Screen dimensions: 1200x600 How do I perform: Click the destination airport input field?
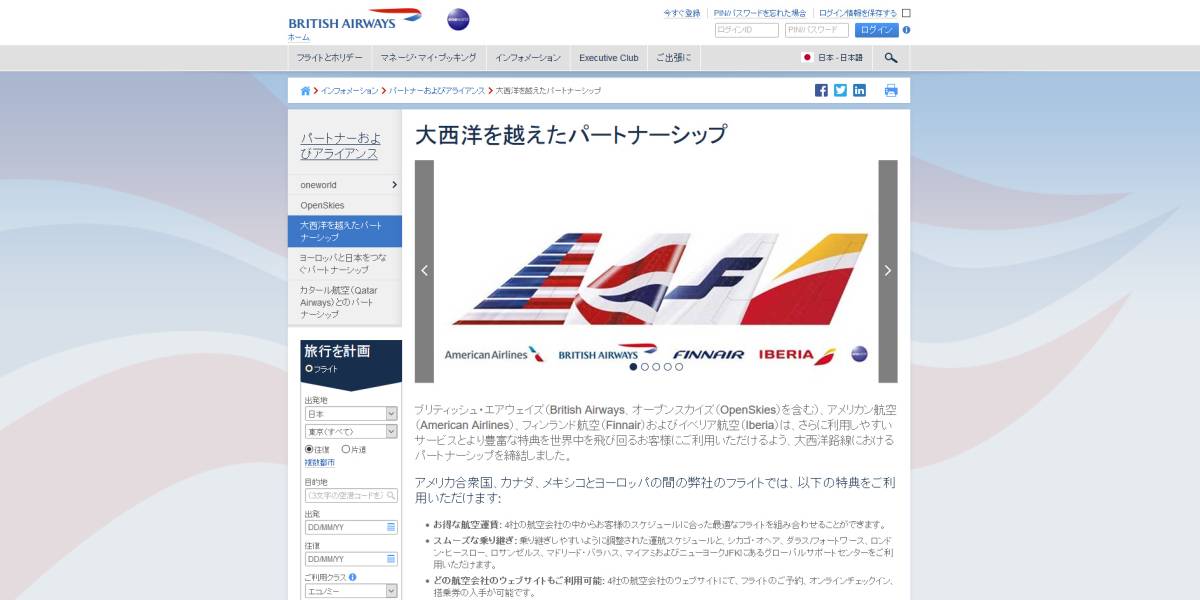(x=351, y=495)
